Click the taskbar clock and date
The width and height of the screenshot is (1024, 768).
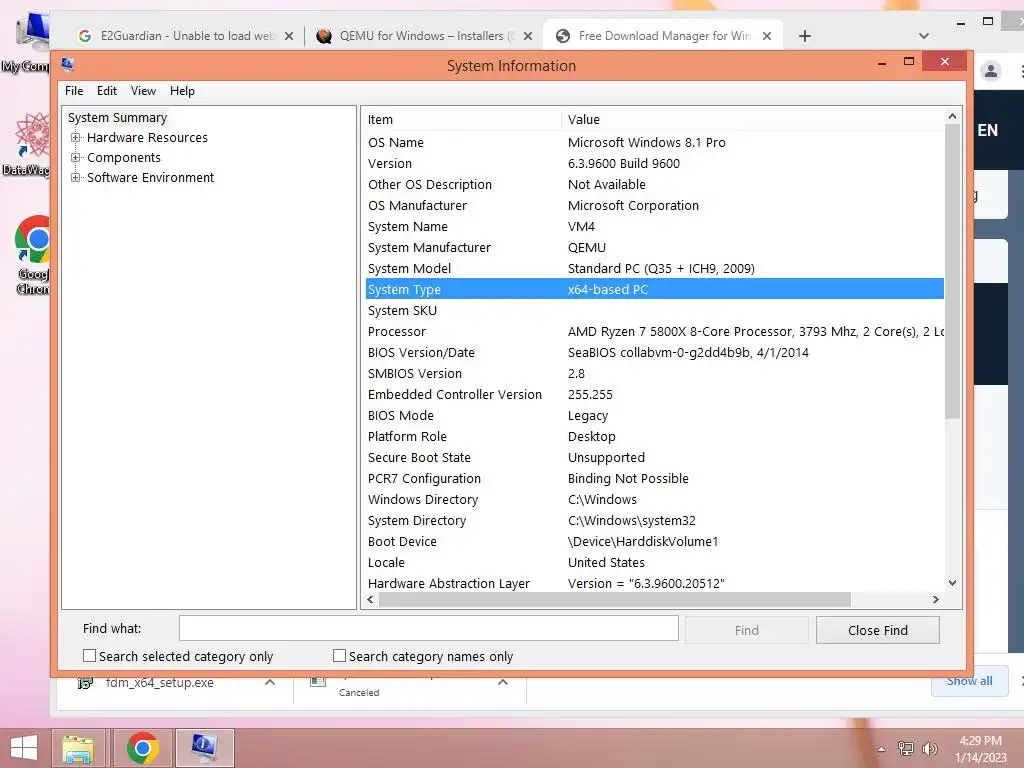[980, 749]
